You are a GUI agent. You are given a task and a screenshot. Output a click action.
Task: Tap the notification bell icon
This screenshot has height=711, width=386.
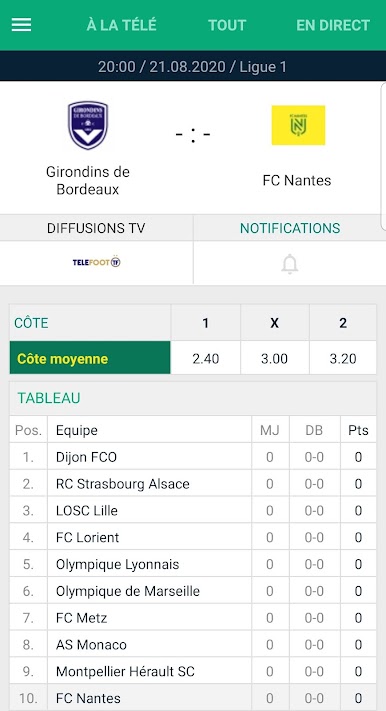pos(289,264)
